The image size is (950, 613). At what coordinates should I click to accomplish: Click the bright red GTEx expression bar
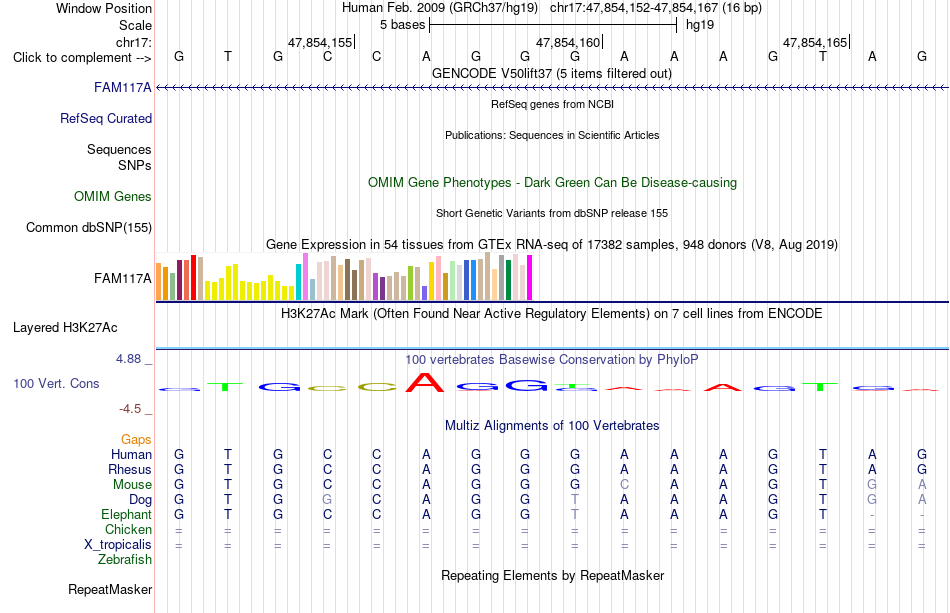pos(193,277)
